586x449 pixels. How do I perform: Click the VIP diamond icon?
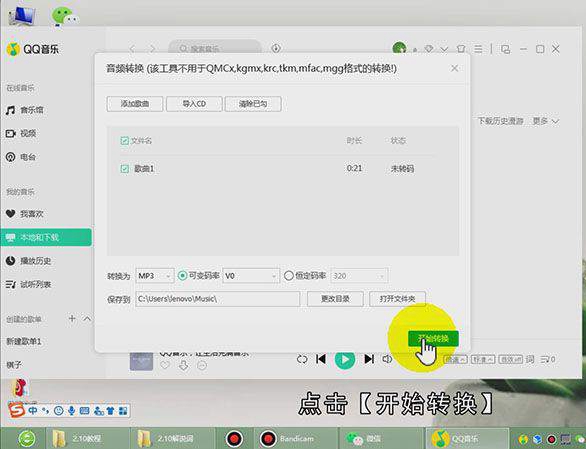pyautogui.click(x=429, y=49)
